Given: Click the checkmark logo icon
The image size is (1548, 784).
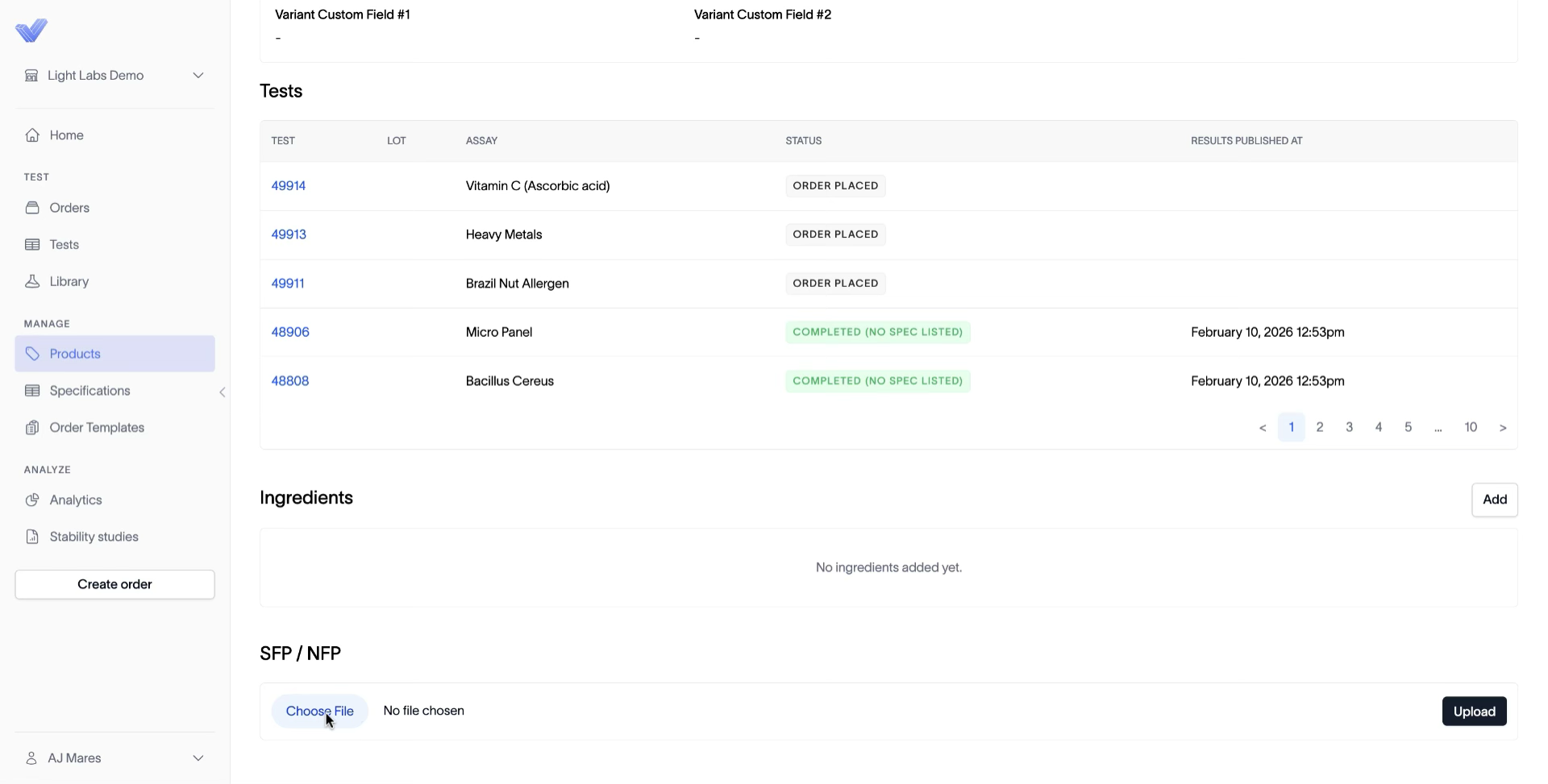Looking at the screenshot, I should click(31, 31).
